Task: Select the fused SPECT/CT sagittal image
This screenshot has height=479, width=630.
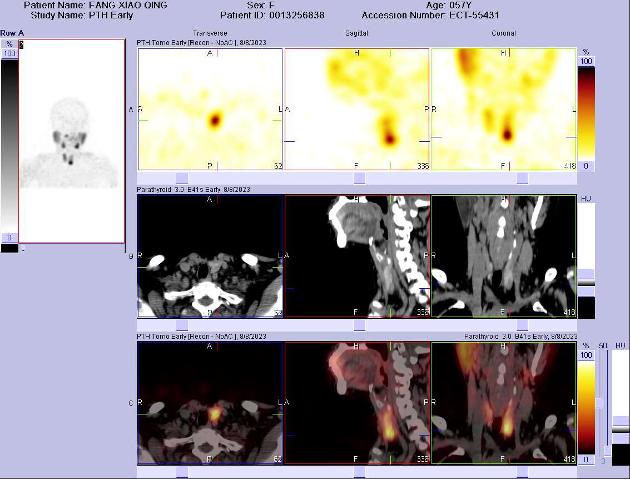Action: 357,403
